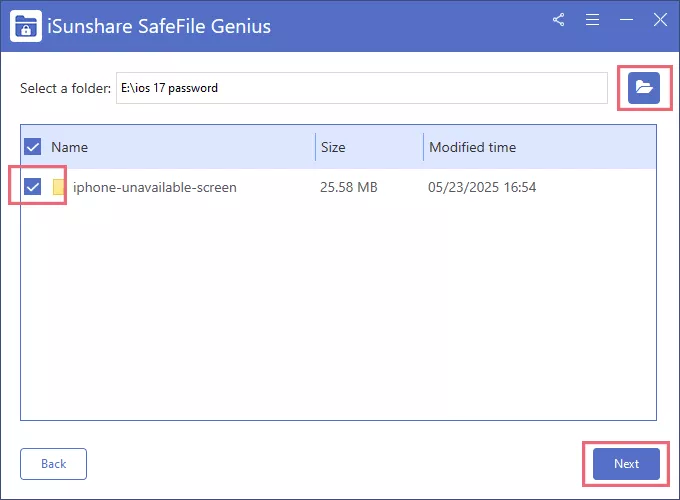Uncheck the iphone-unavailable-screen checkbox
Viewport: 680px width, 500px height.
[33, 187]
